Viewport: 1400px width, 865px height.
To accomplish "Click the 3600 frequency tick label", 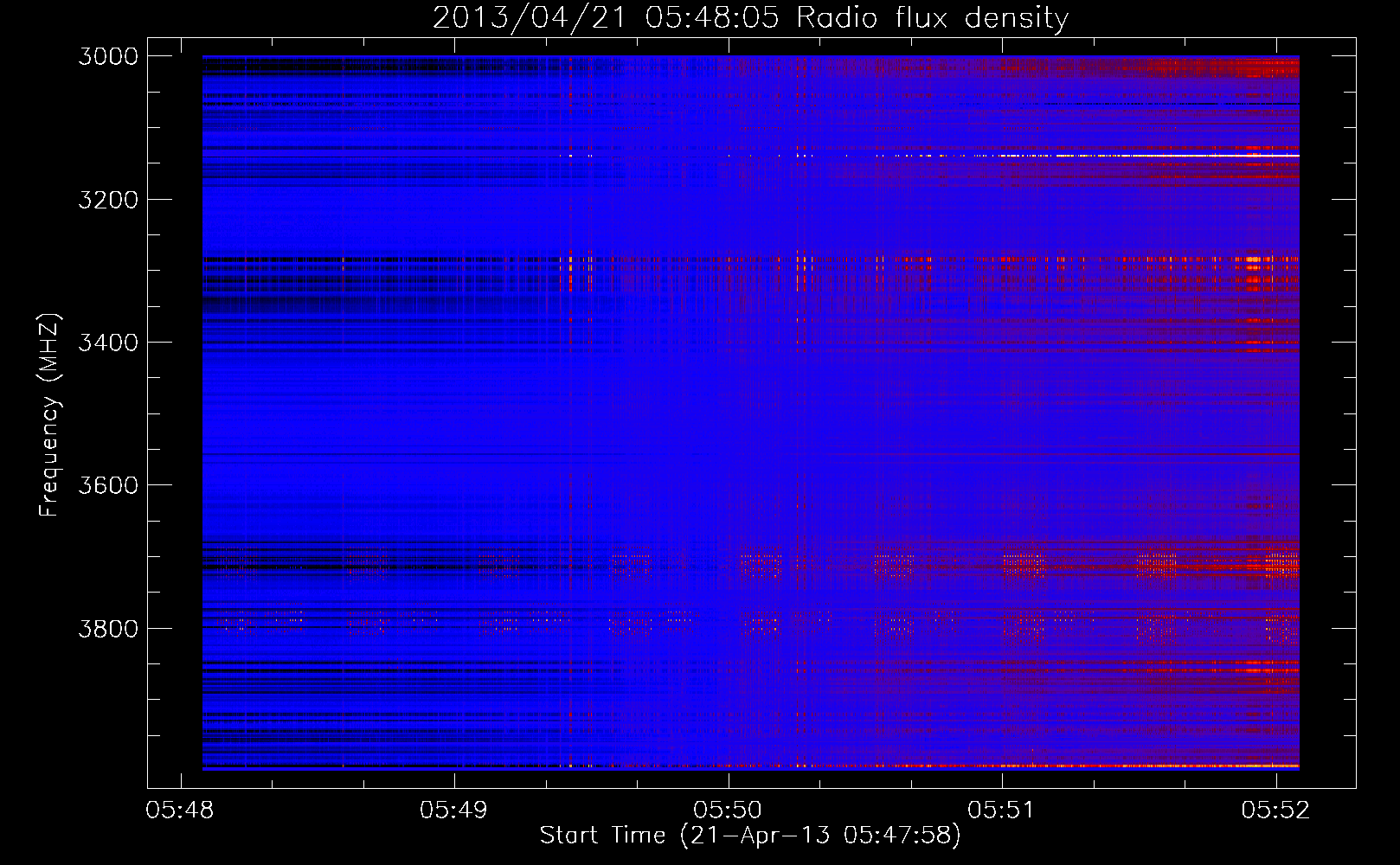I will tap(108, 485).
